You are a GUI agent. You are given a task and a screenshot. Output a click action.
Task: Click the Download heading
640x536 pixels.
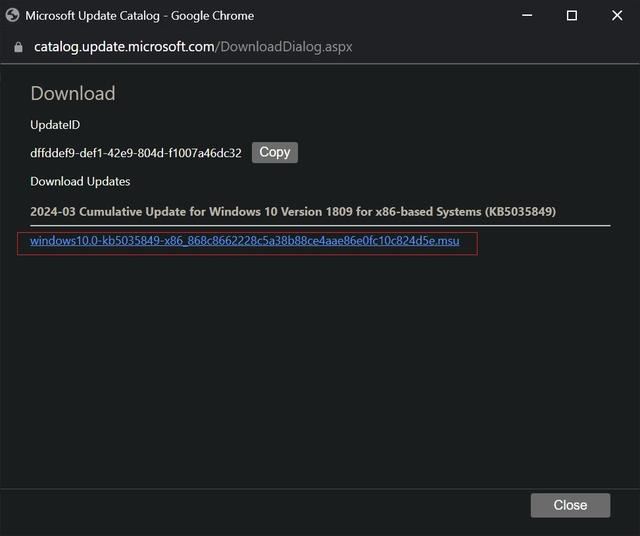(x=72, y=93)
